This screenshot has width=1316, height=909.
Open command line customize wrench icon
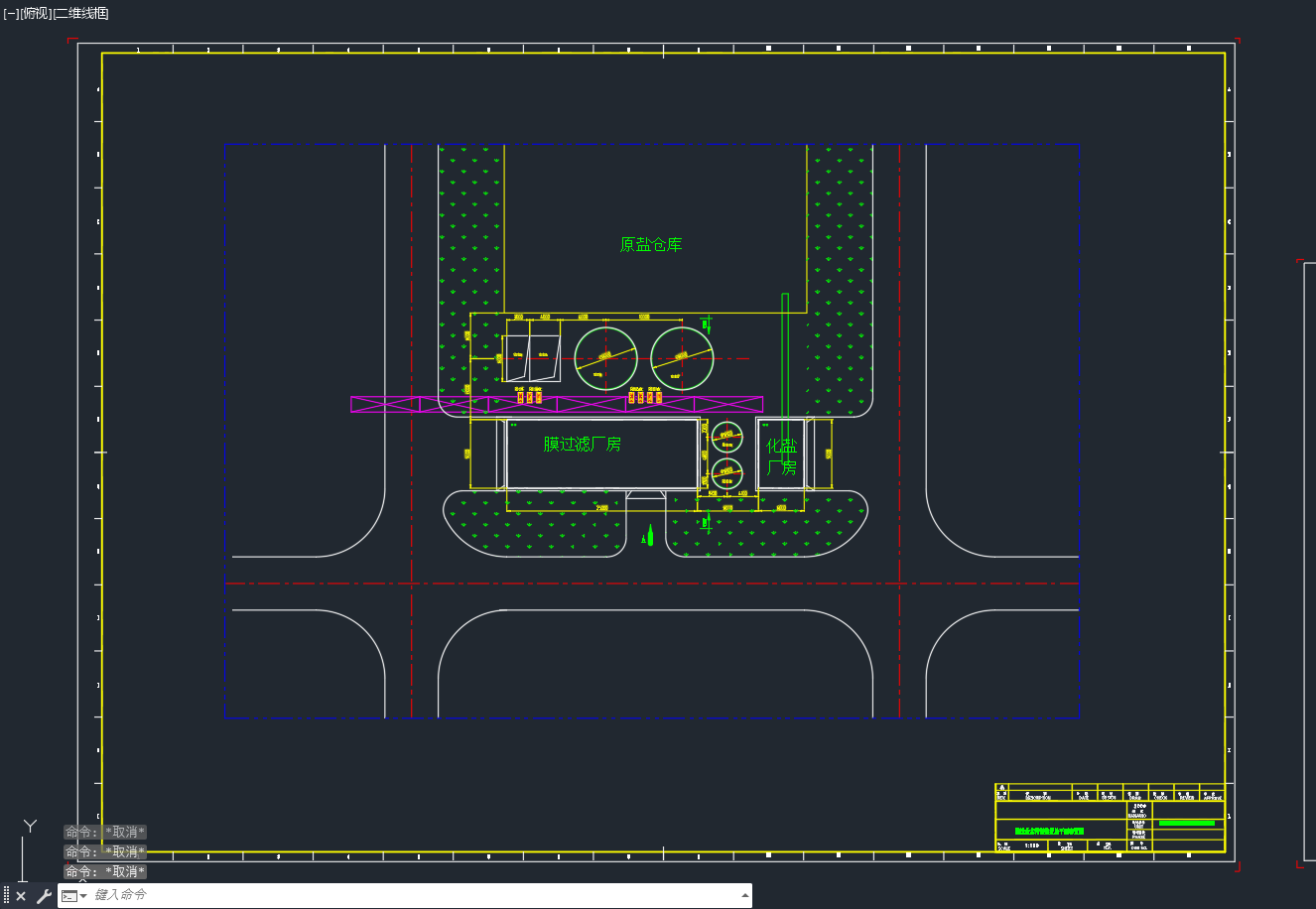(44, 896)
